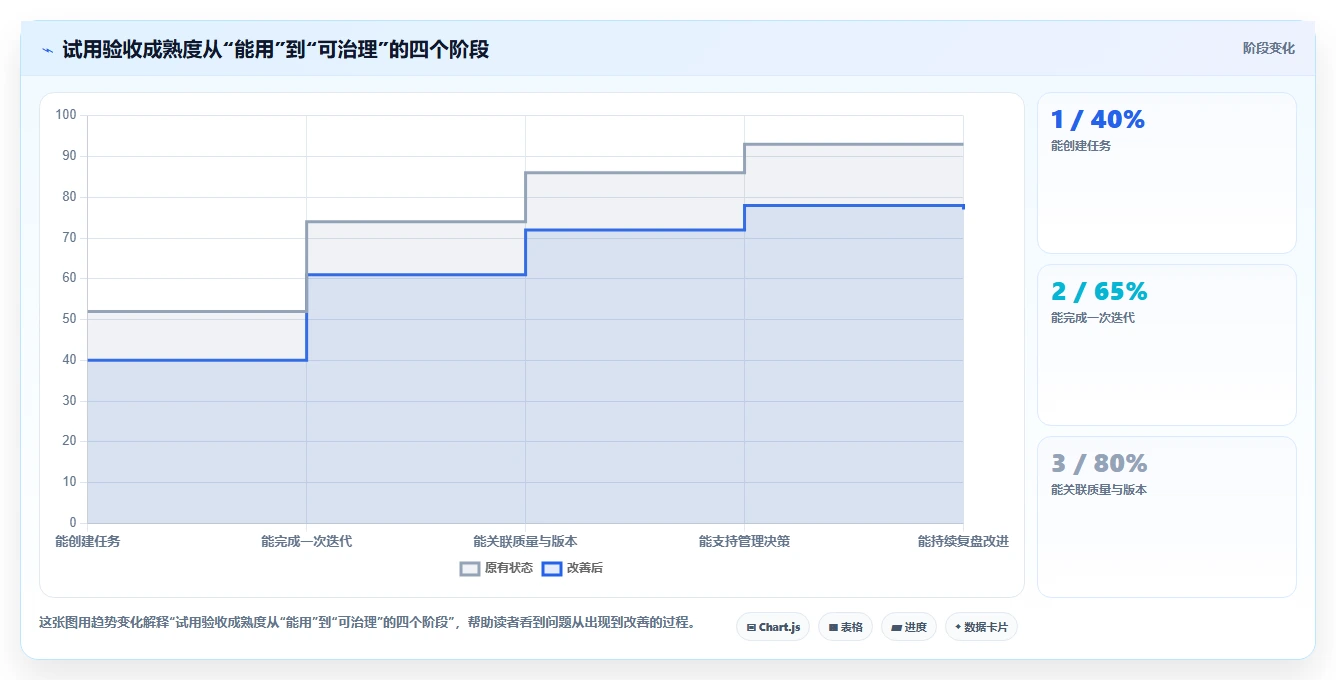Click the chart description sentence below chart
This screenshot has height=680, width=1336.
click(x=367, y=622)
